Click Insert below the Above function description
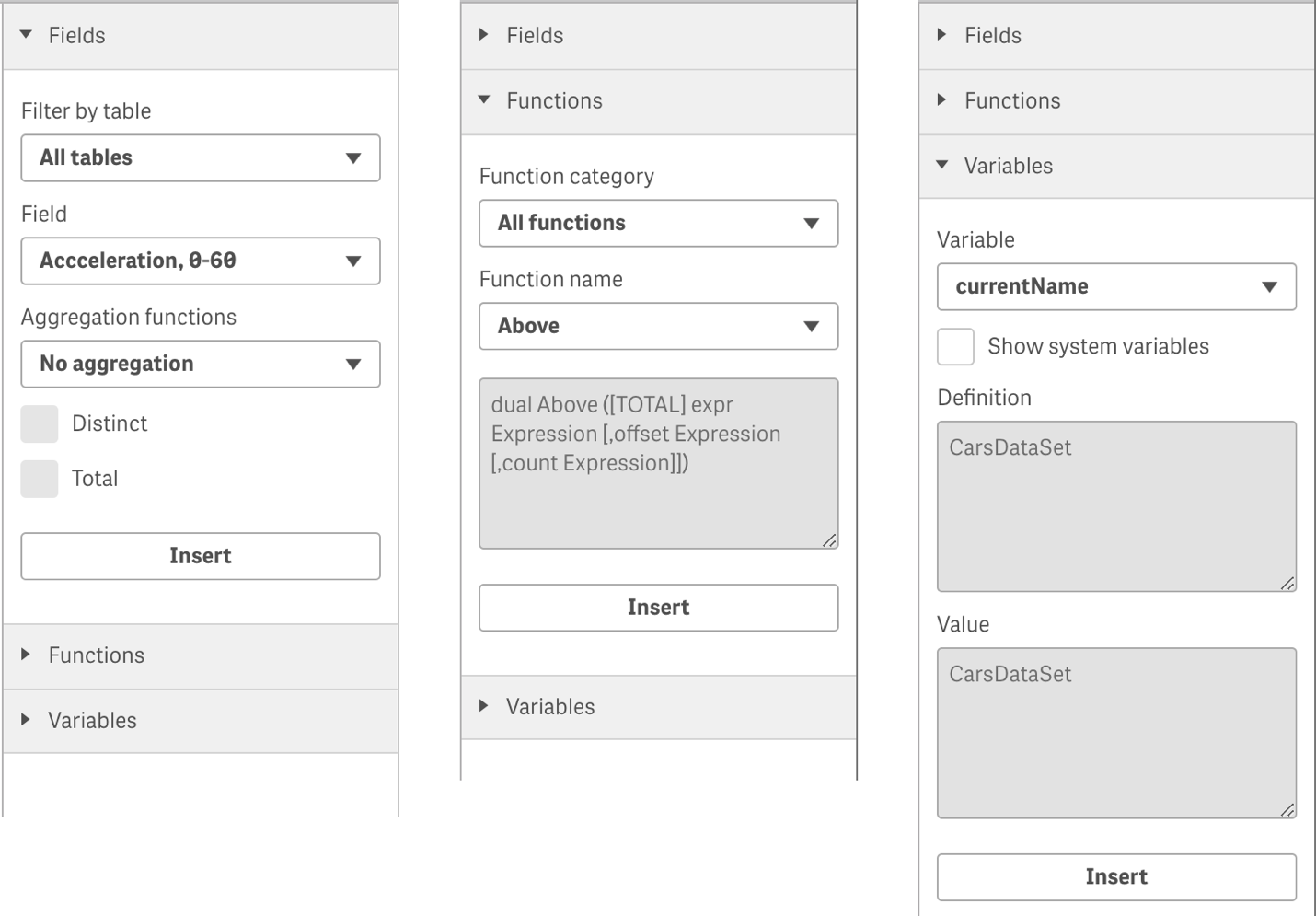This screenshot has height=916, width=1316. [657, 607]
